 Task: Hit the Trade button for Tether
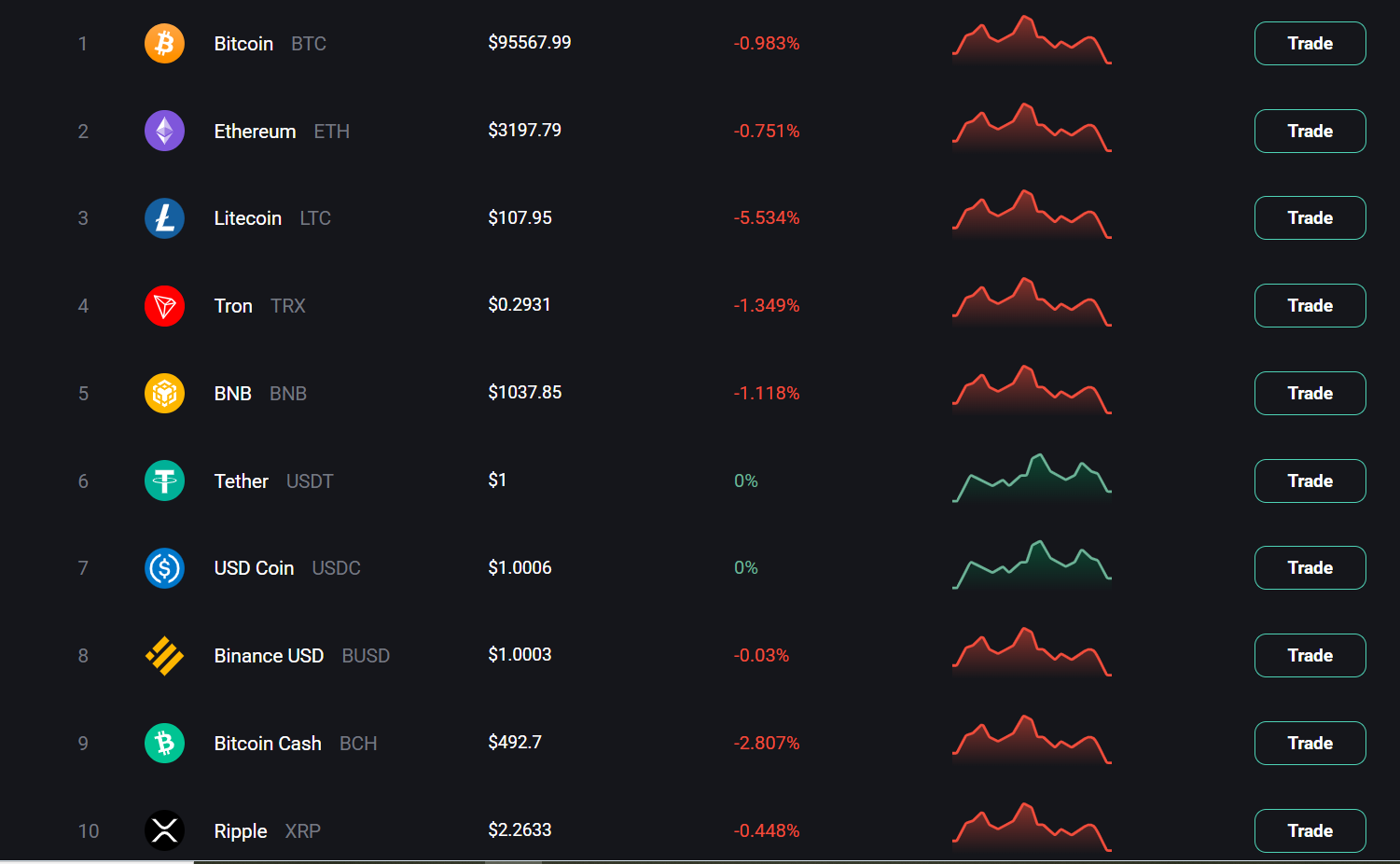pos(1310,481)
